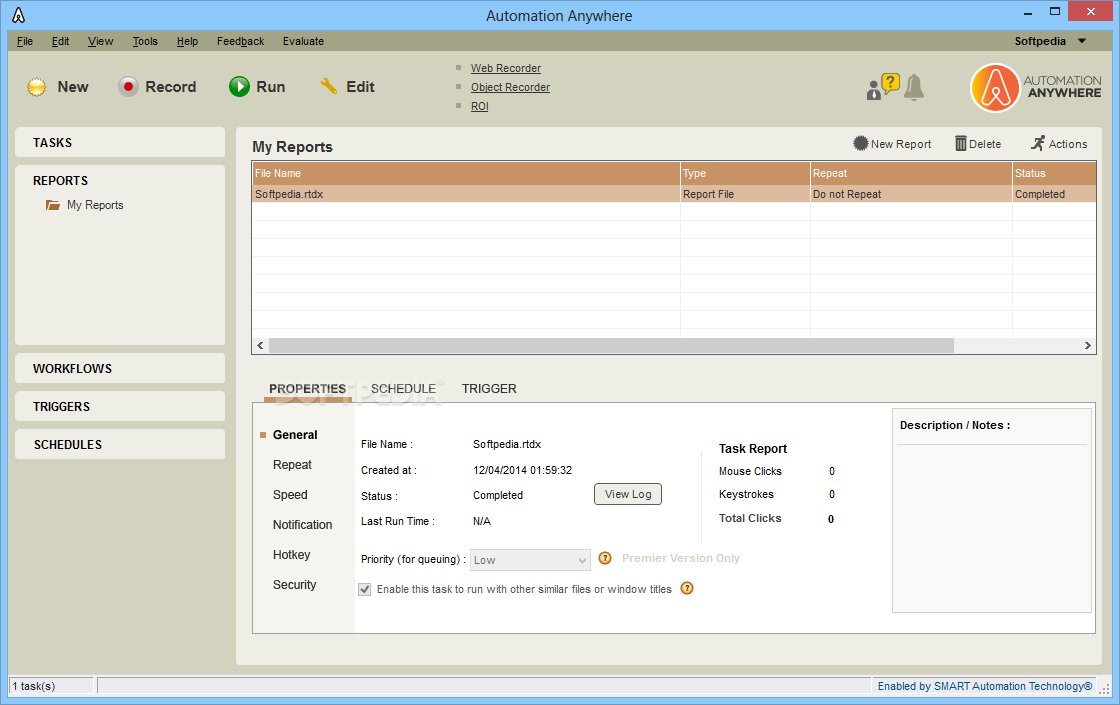The image size is (1120, 705).
Task: Sort by Type column header
Action: (745, 174)
